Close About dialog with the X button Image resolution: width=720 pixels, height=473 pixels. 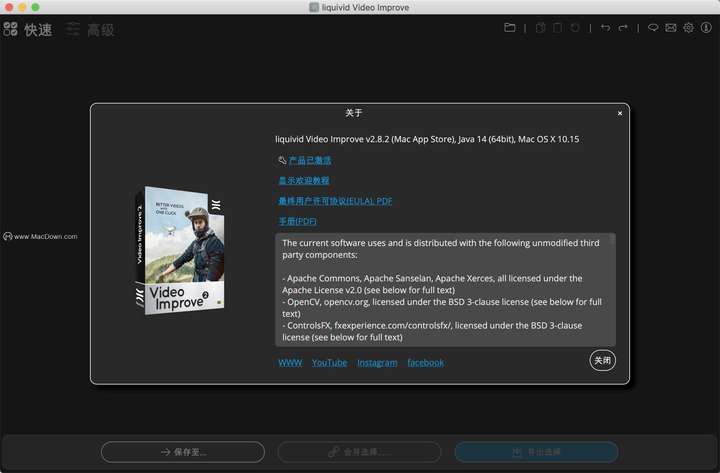click(620, 113)
